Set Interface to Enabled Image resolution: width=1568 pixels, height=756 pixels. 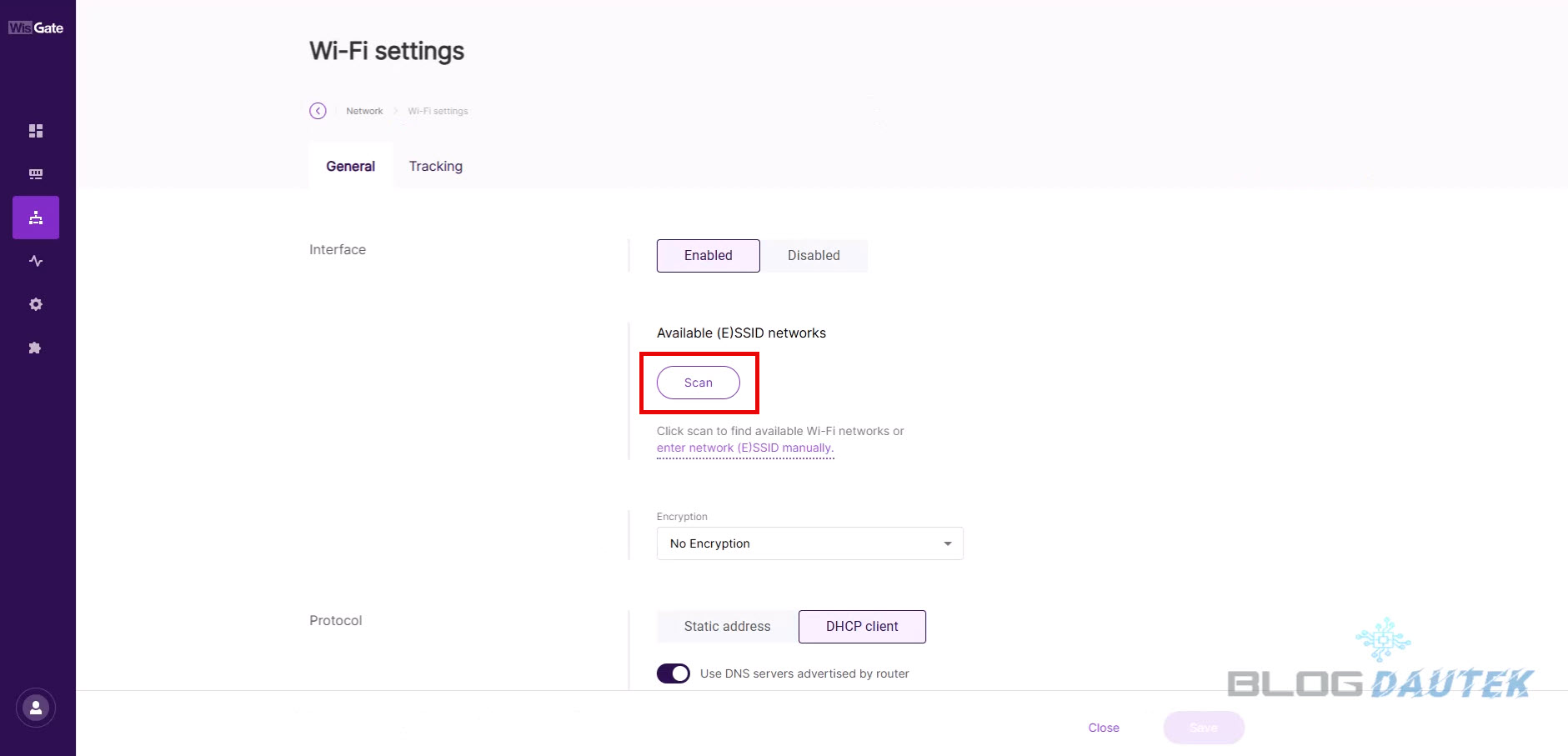click(x=708, y=256)
